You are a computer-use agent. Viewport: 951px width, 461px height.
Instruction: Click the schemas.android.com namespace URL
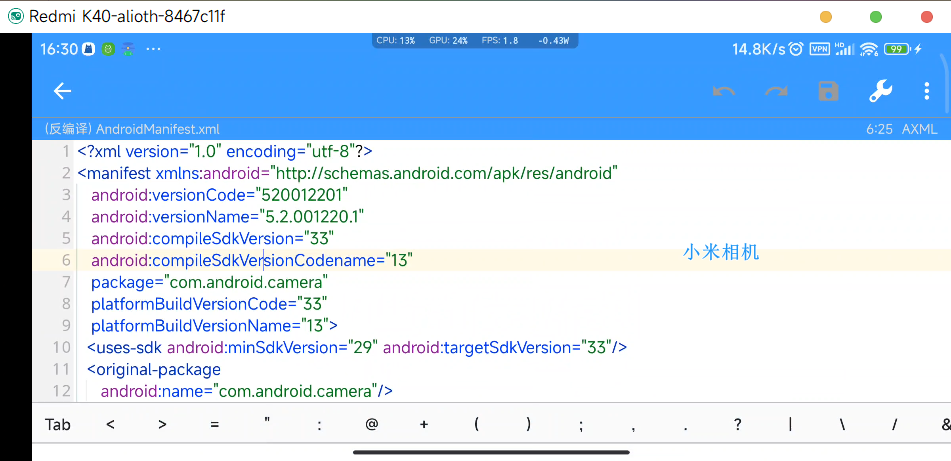point(444,173)
